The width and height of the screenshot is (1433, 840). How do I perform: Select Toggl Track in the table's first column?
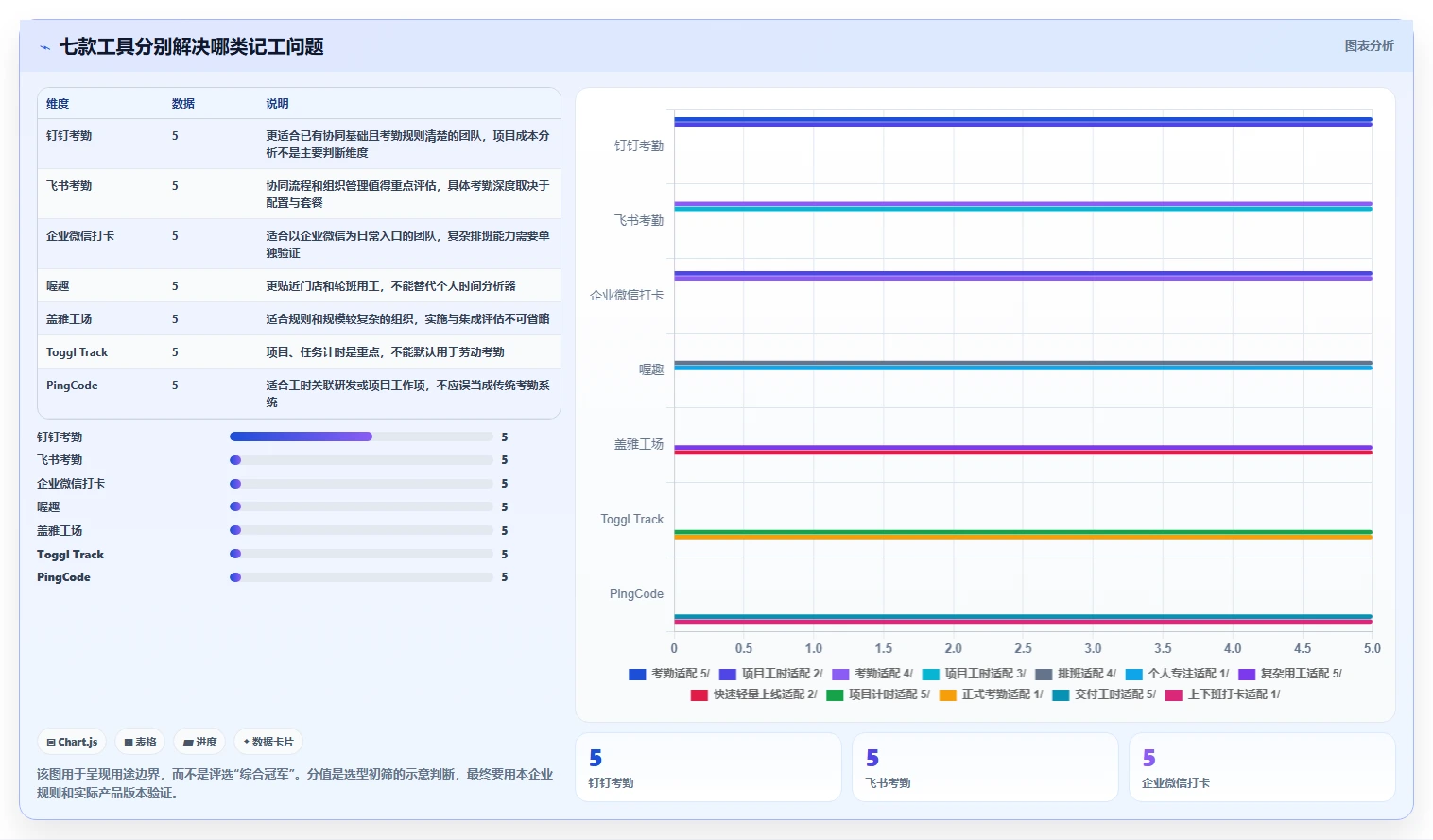point(78,352)
